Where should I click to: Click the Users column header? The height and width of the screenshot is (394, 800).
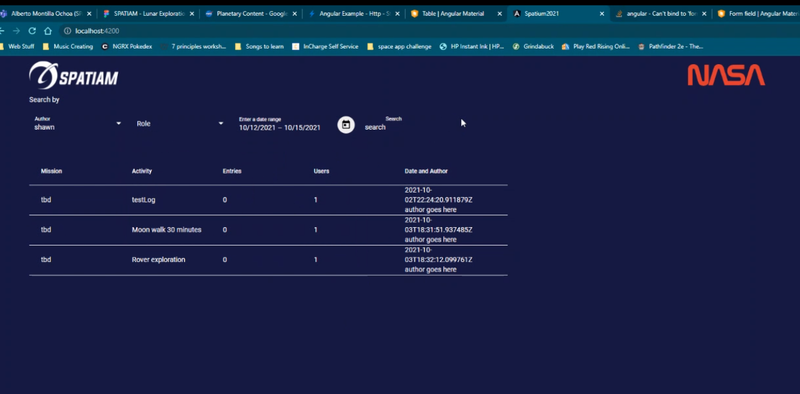321,171
